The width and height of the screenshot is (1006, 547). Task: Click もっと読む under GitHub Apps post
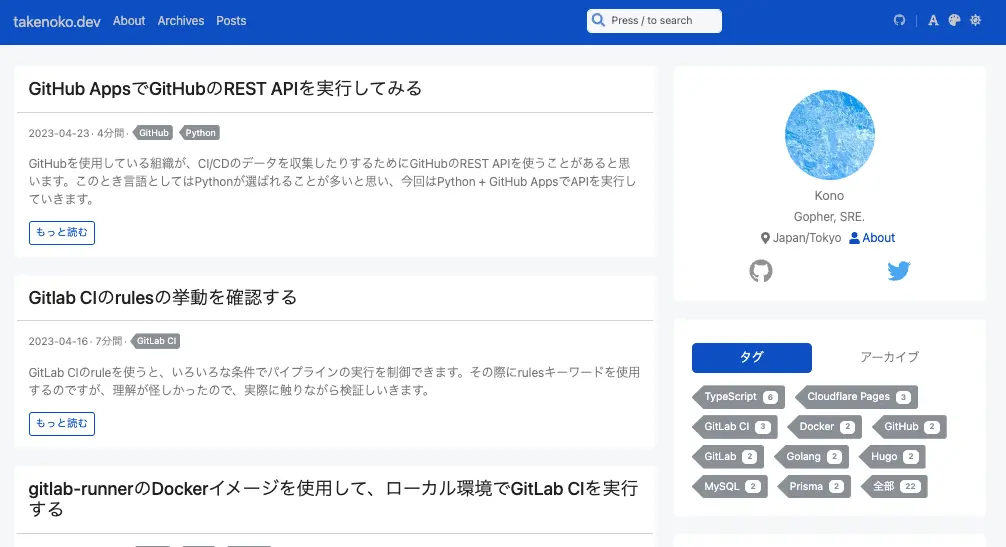point(62,233)
